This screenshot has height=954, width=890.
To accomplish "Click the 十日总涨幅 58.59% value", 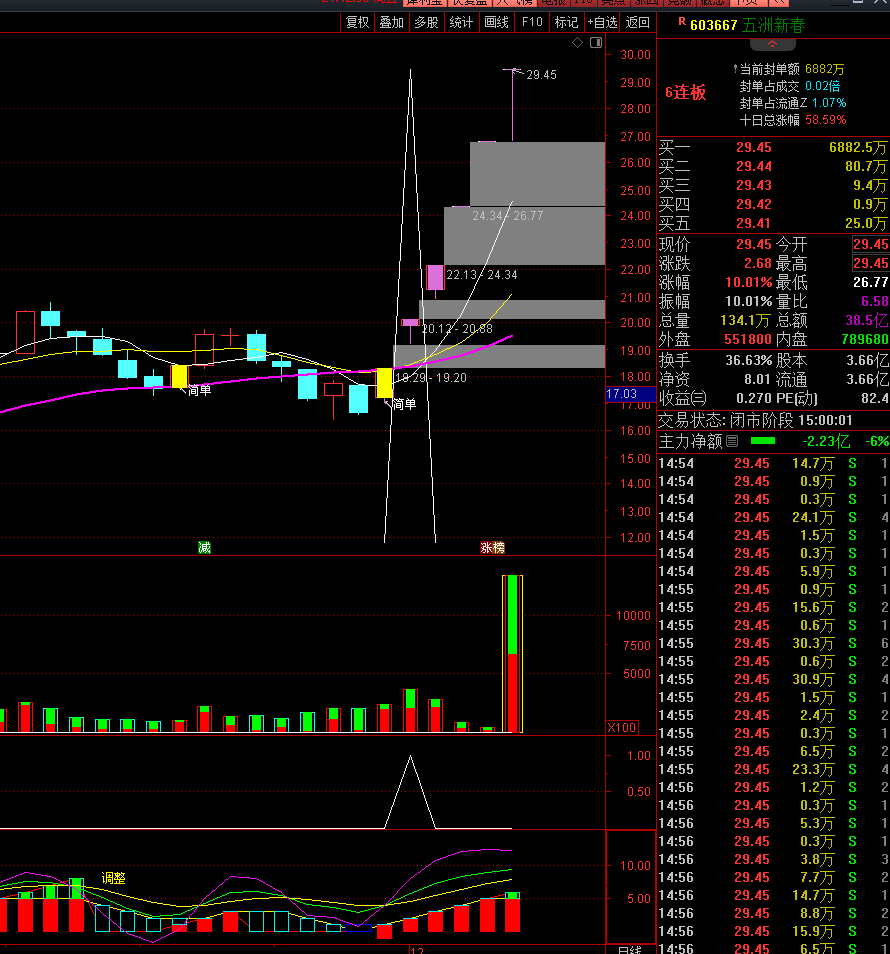I will 826,120.
